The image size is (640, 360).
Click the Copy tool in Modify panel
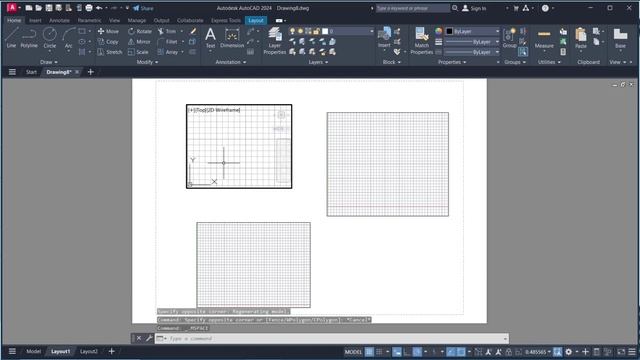[108, 42]
